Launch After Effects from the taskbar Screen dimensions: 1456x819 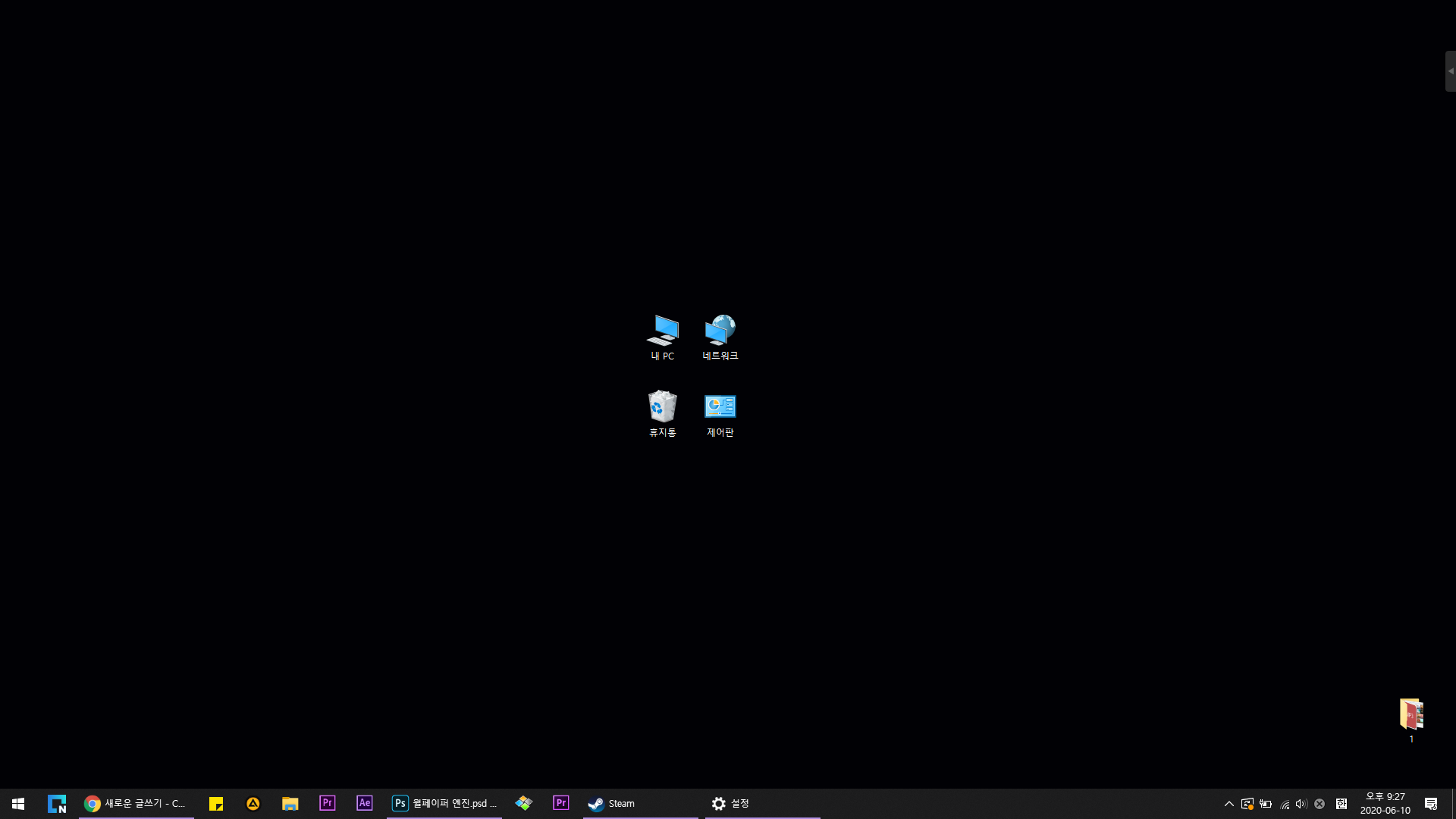pos(365,804)
